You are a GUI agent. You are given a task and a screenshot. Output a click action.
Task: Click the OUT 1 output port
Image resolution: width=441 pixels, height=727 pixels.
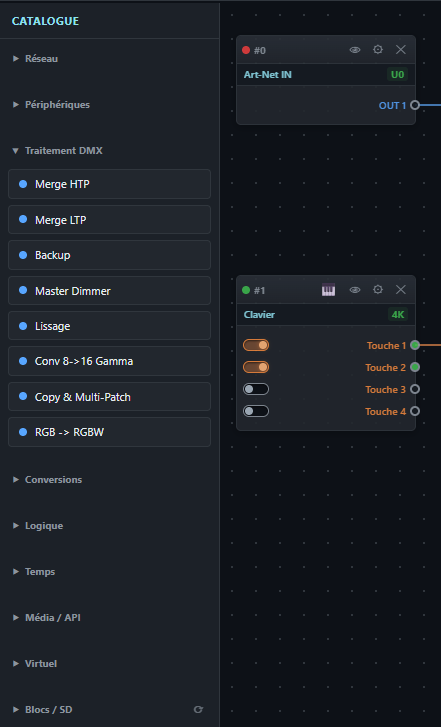click(415, 105)
